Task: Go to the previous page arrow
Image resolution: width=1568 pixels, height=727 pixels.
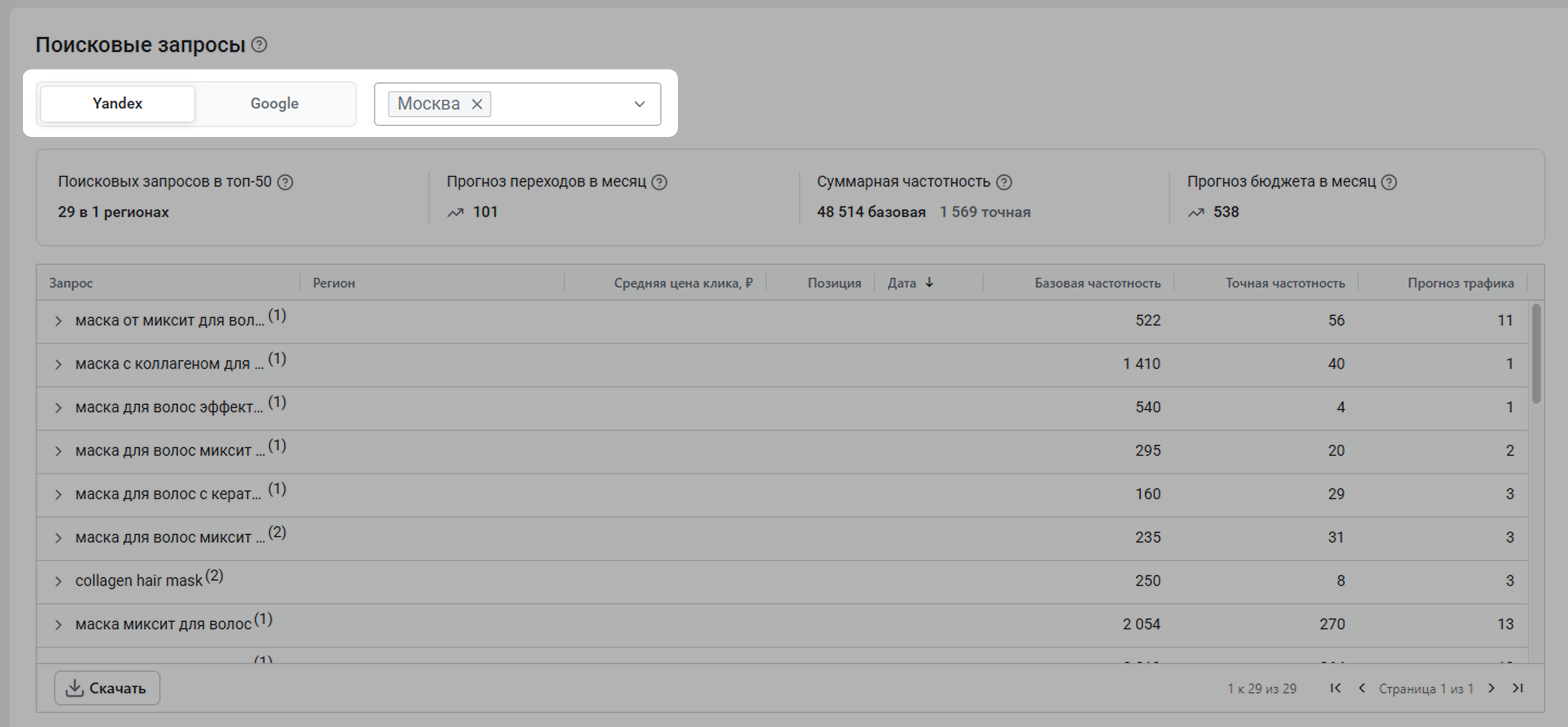Action: (x=1361, y=688)
